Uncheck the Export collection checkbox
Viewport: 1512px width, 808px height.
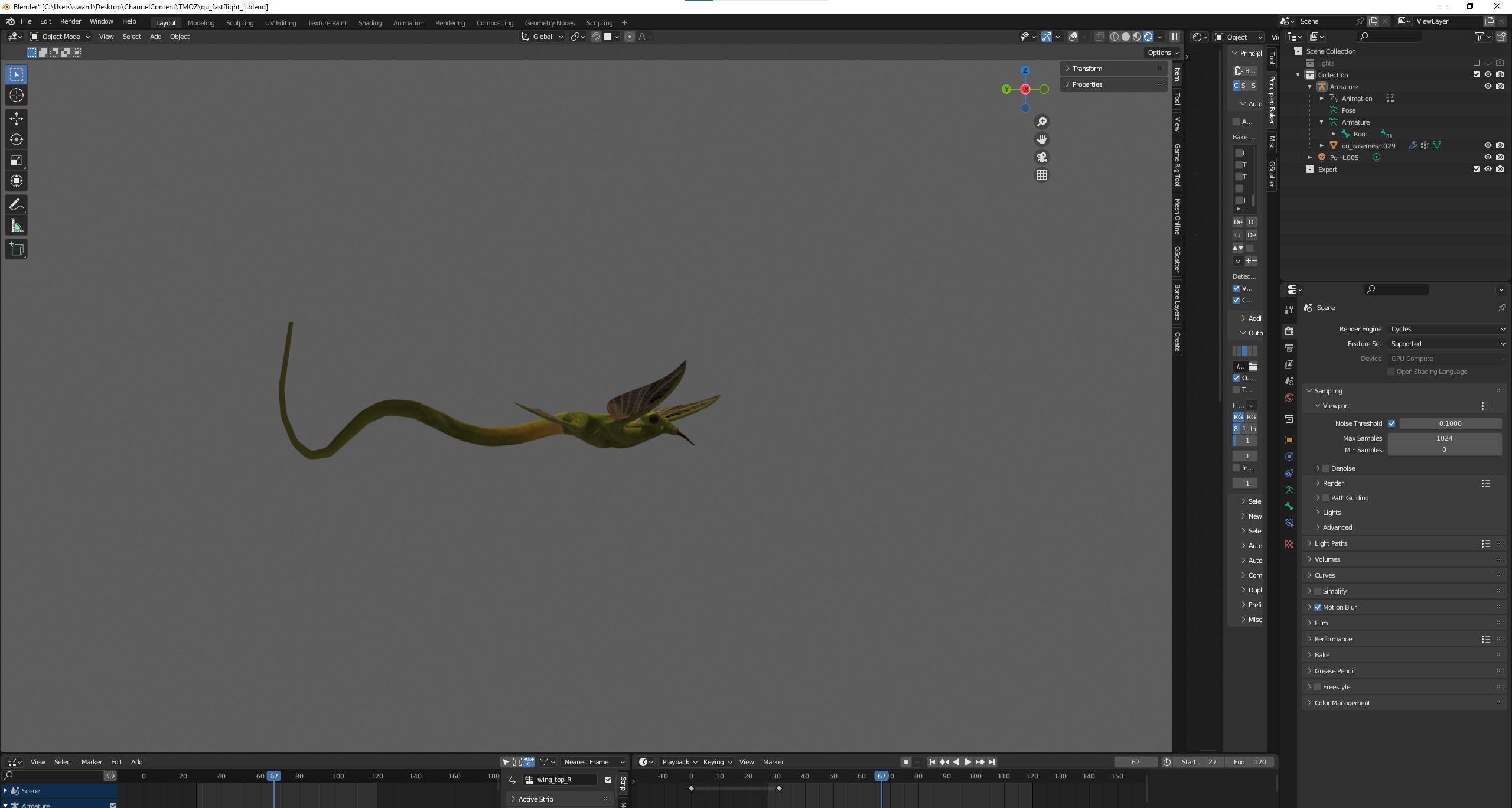pyautogui.click(x=1477, y=170)
